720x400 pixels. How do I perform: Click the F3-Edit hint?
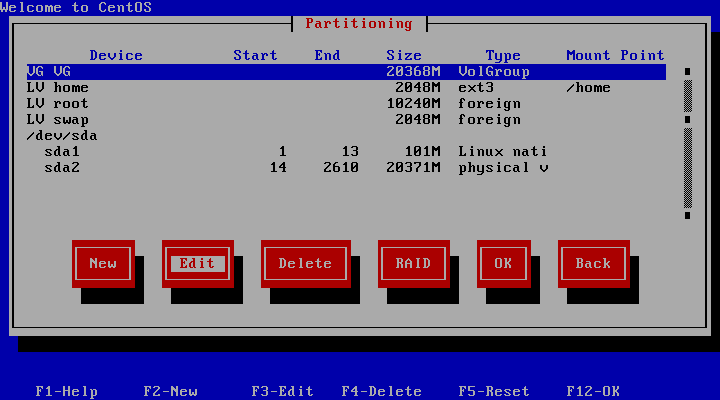pyautogui.click(x=282, y=391)
